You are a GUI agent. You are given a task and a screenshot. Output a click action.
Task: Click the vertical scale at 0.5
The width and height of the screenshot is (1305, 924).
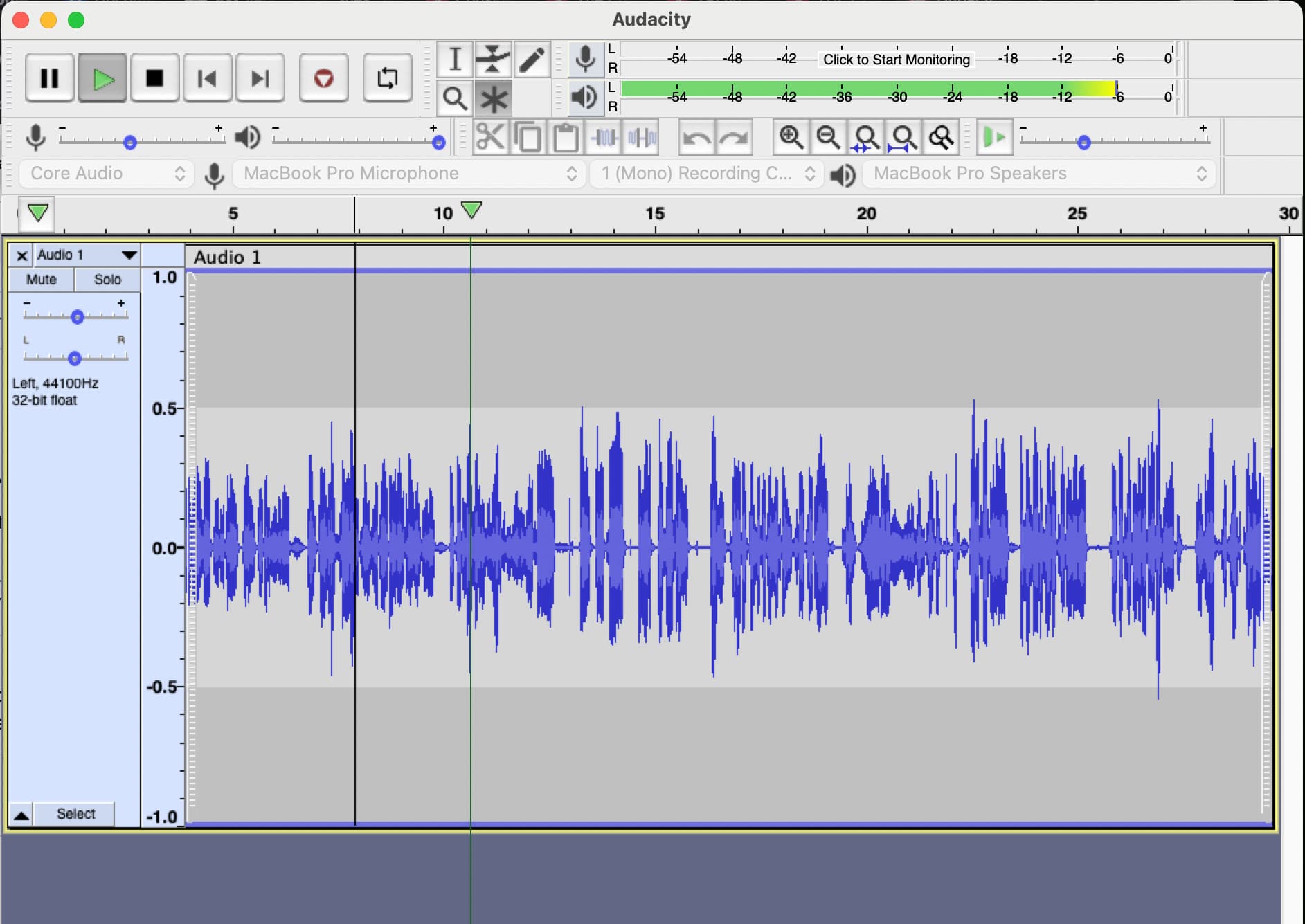point(164,408)
